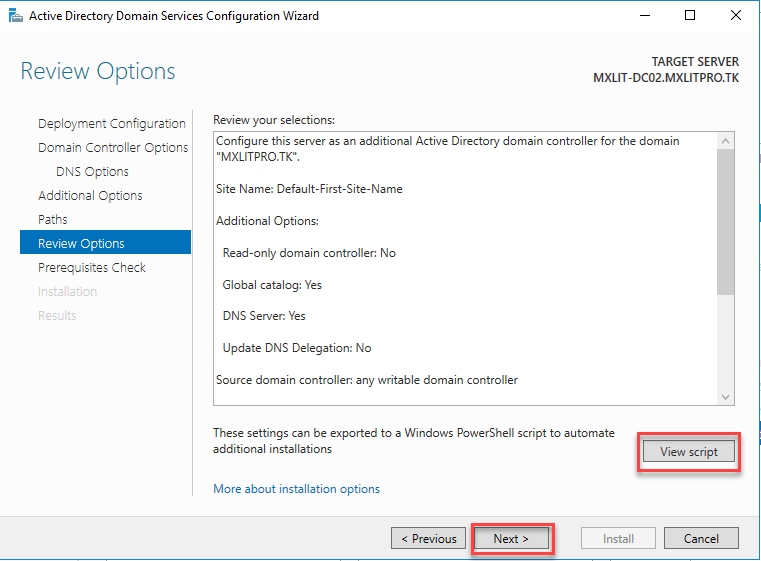Click View script button
This screenshot has height=561, width=761.
pyautogui.click(x=689, y=452)
